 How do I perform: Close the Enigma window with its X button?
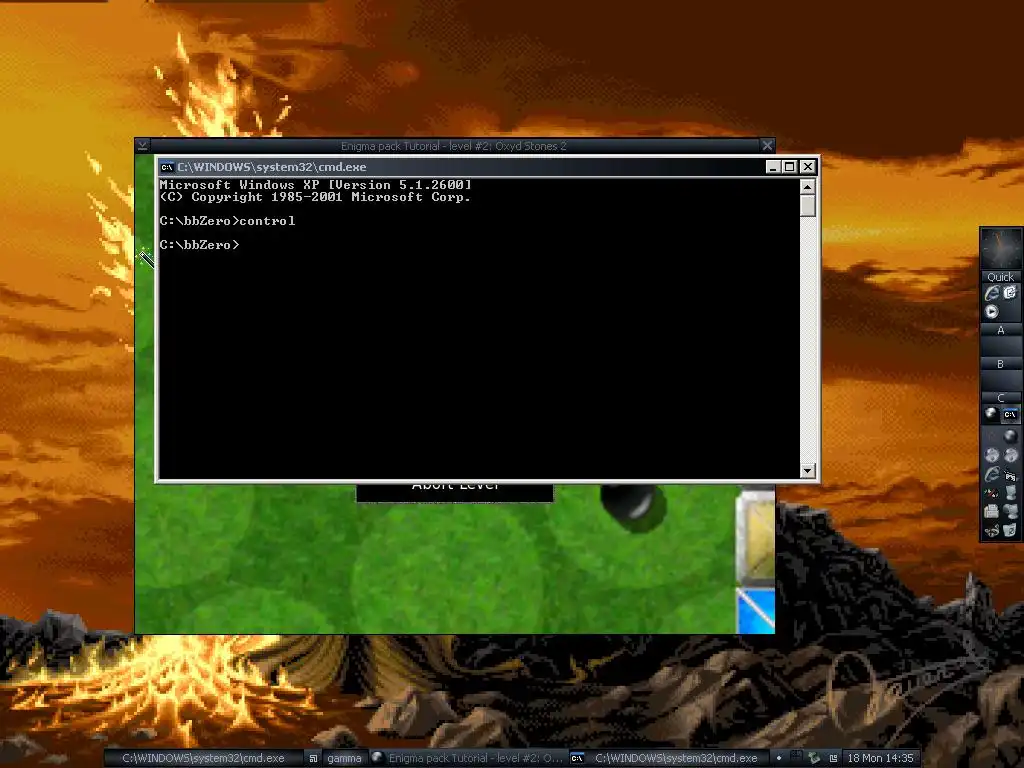pyautogui.click(x=767, y=145)
